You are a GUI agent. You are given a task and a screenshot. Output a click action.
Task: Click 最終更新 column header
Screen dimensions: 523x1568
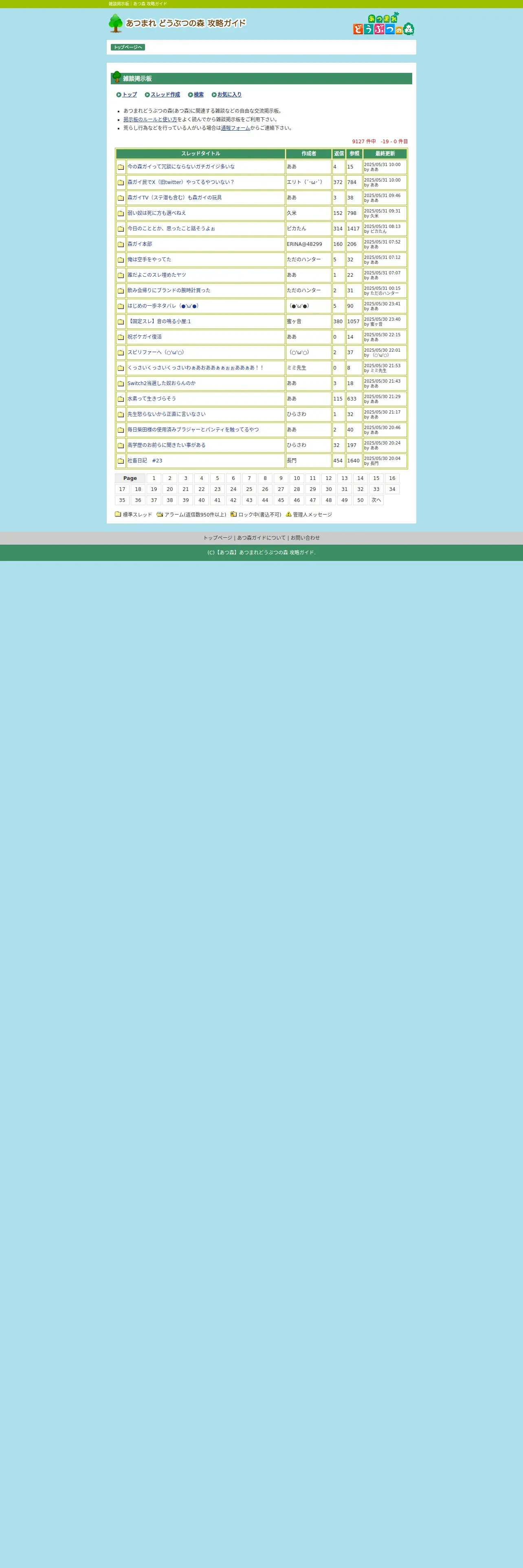(x=385, y=154)
